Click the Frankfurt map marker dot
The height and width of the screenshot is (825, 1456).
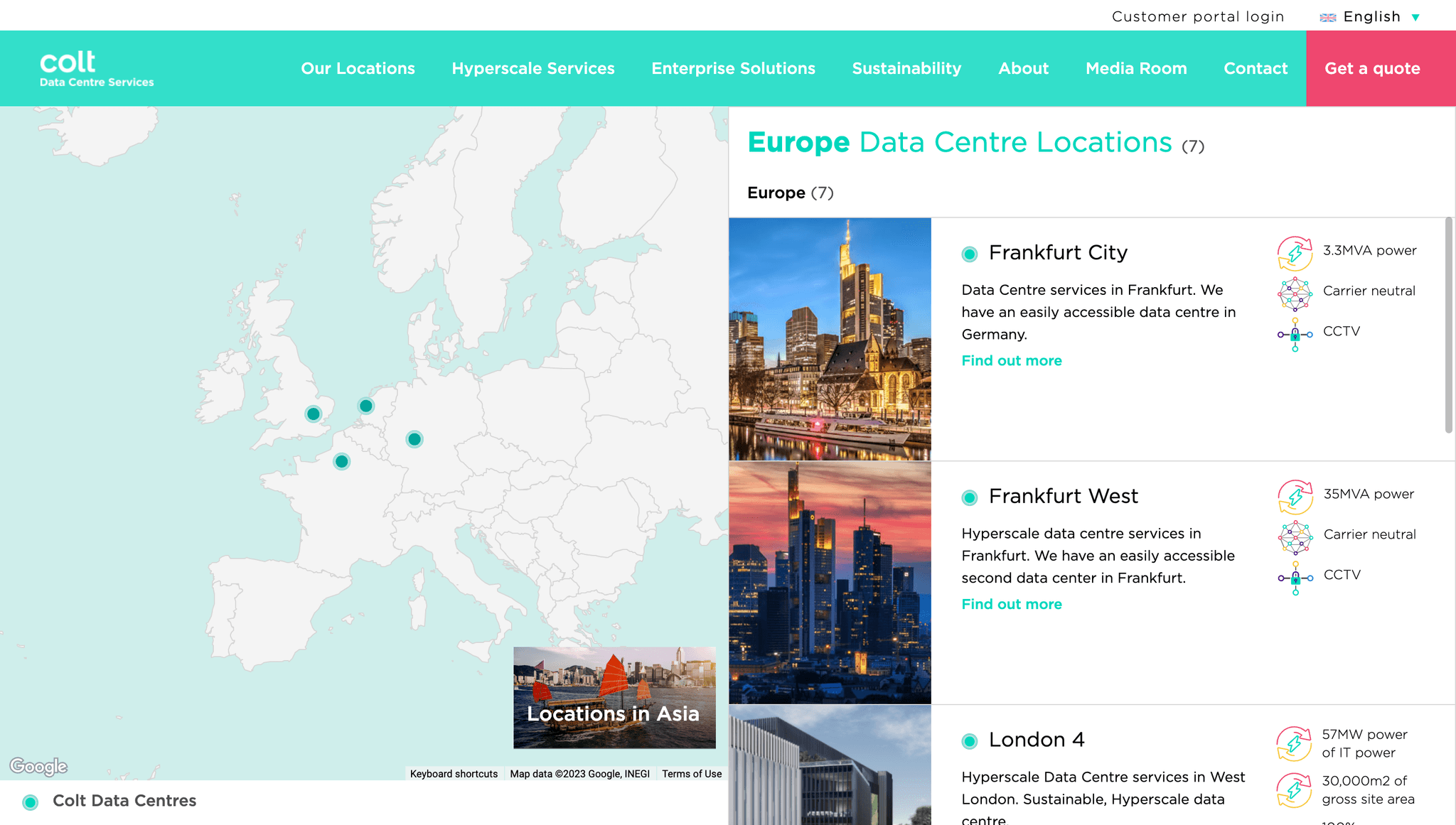pos(414,439)
